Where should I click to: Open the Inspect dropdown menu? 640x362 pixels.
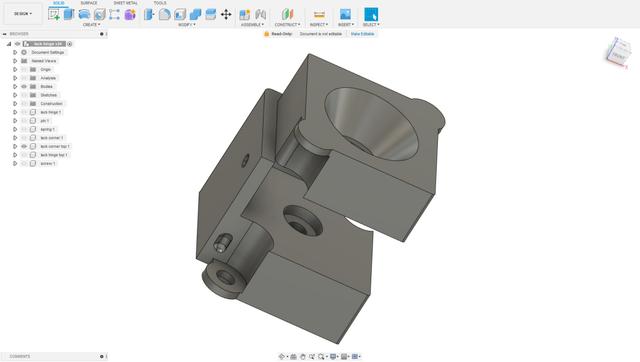point(319,24)
